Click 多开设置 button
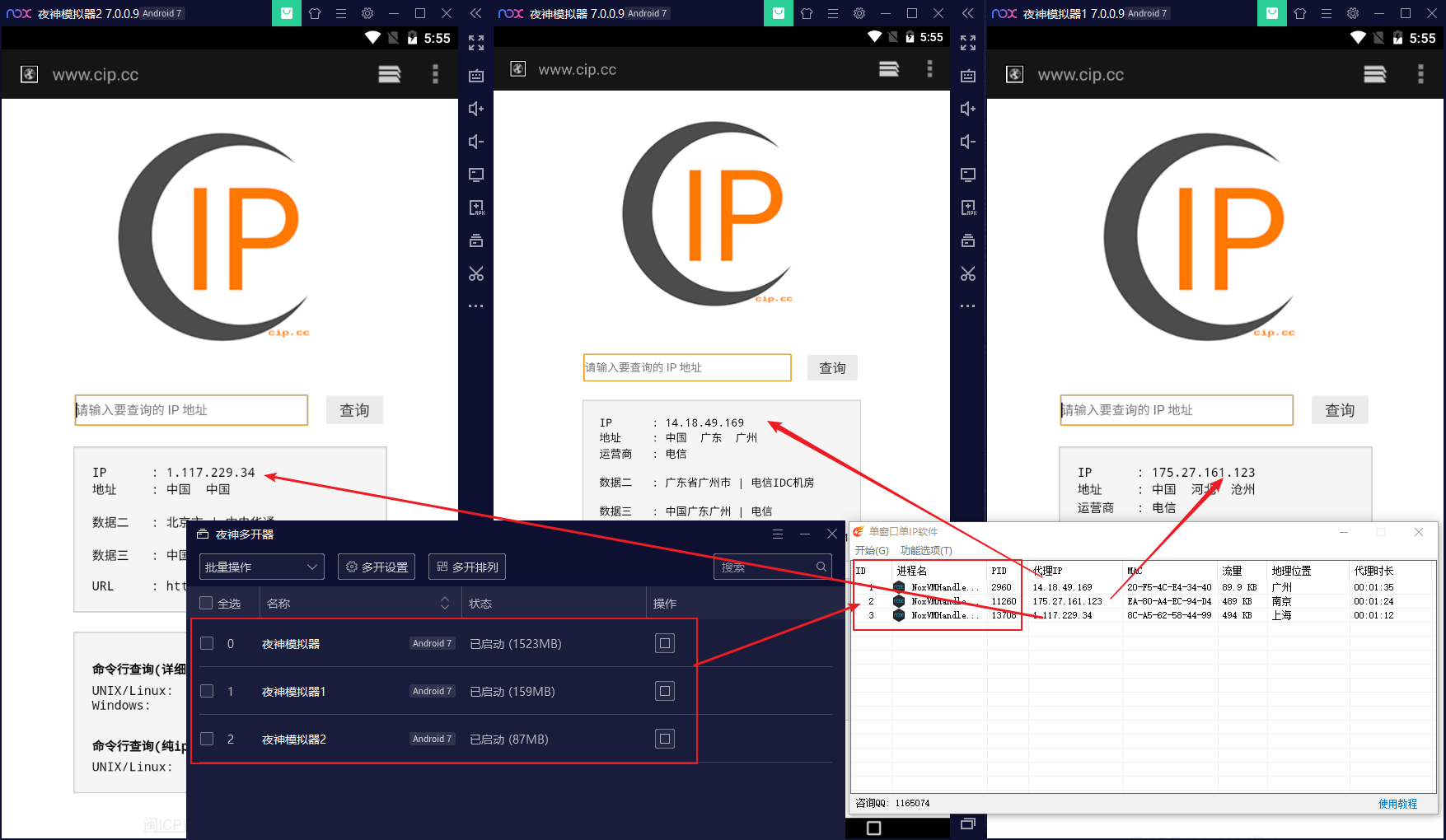Image resolution: width=1446 pixels, height=840 pixels. coord(377,567)
